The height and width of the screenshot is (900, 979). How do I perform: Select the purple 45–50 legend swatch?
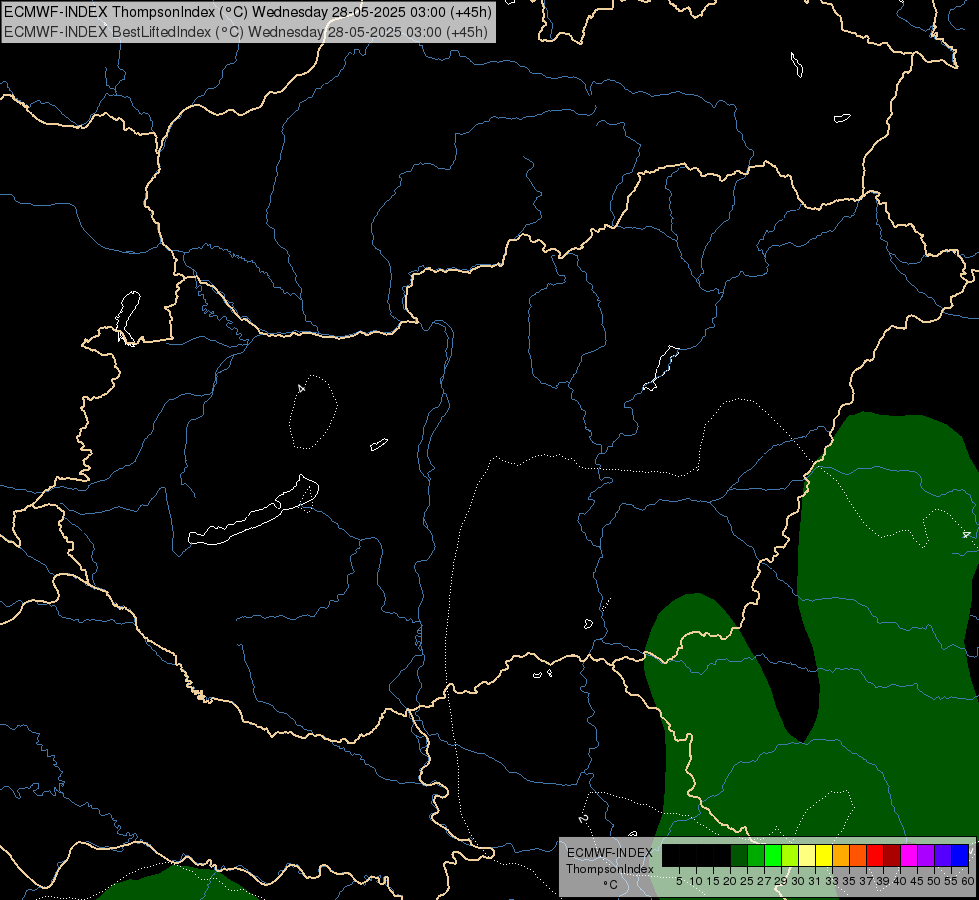[926, 855]
